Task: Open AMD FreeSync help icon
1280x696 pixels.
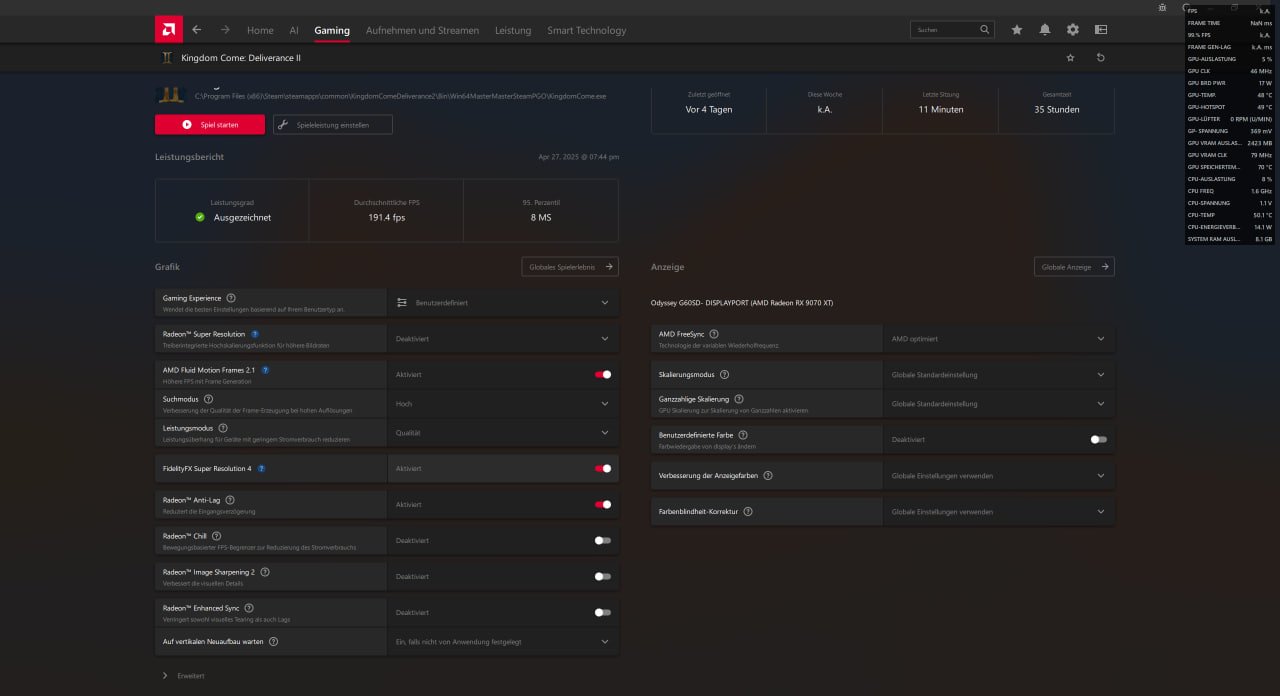Action: coord(714,334)
